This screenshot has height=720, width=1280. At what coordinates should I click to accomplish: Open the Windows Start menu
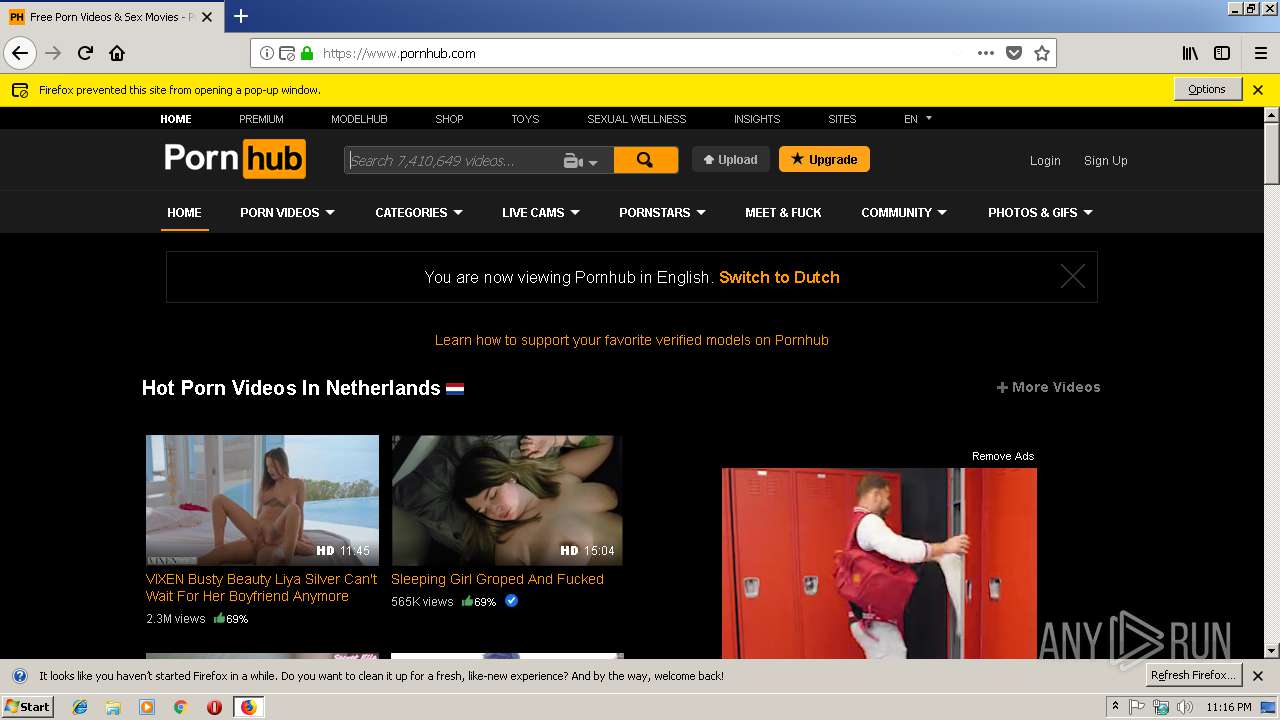tap(28, 706)
